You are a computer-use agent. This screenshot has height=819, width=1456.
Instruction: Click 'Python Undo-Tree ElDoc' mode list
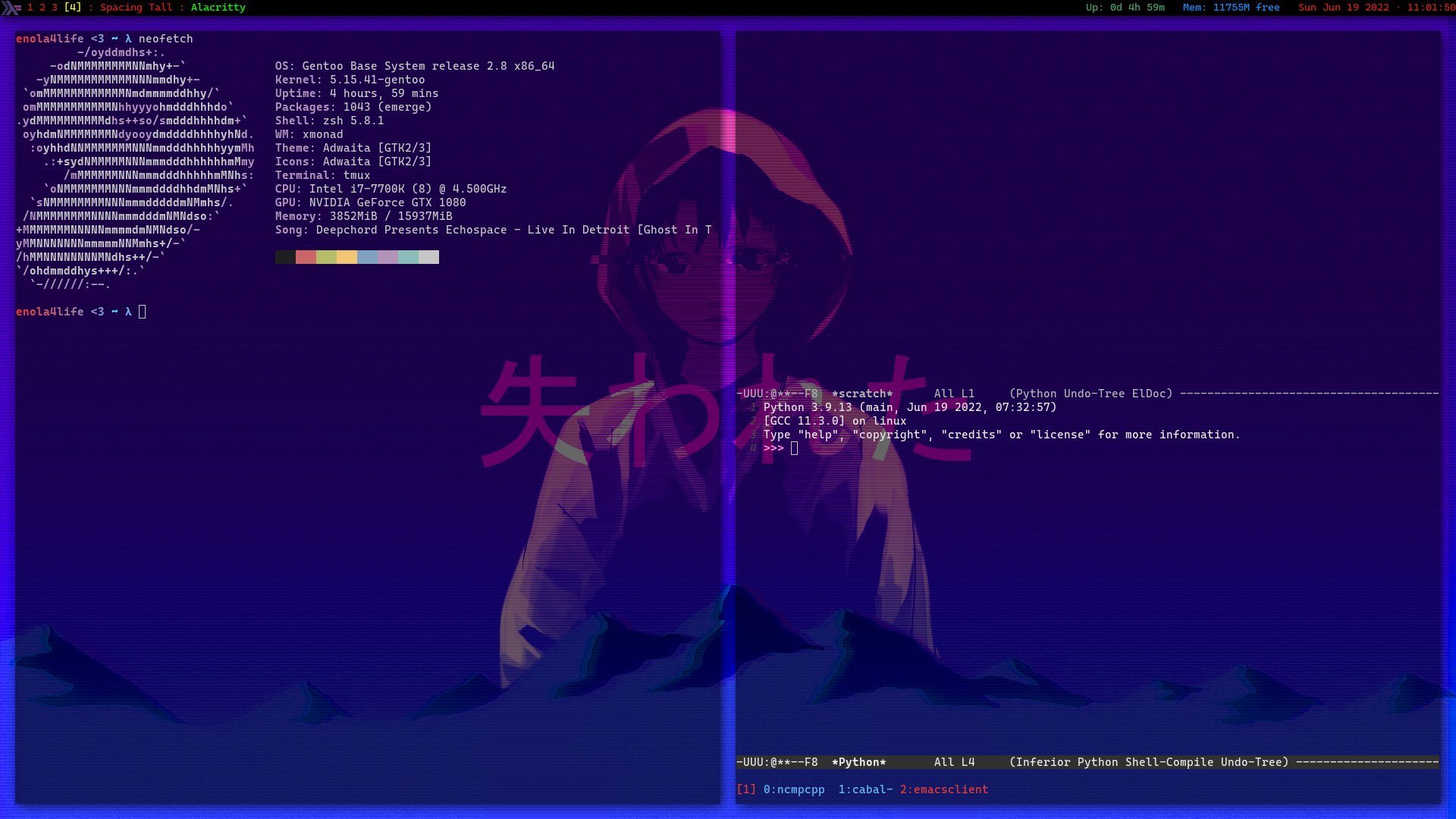point(1090,394)
